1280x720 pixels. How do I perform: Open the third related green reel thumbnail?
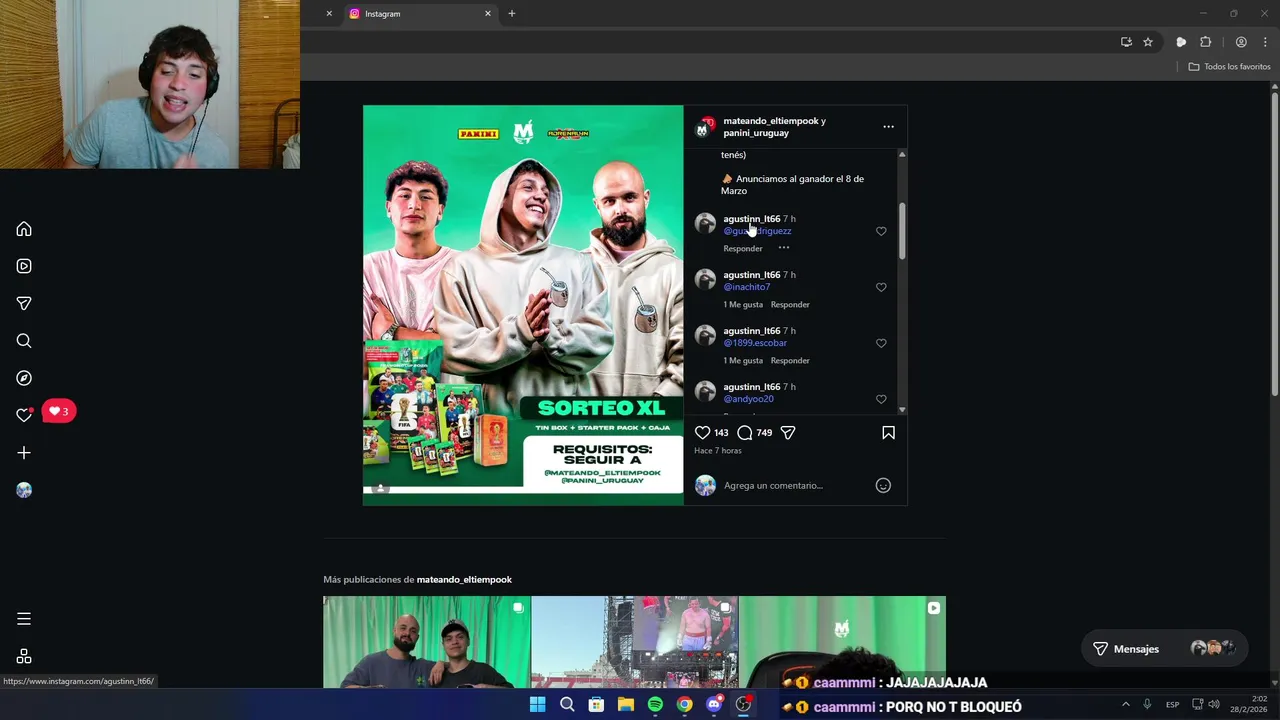842,642
